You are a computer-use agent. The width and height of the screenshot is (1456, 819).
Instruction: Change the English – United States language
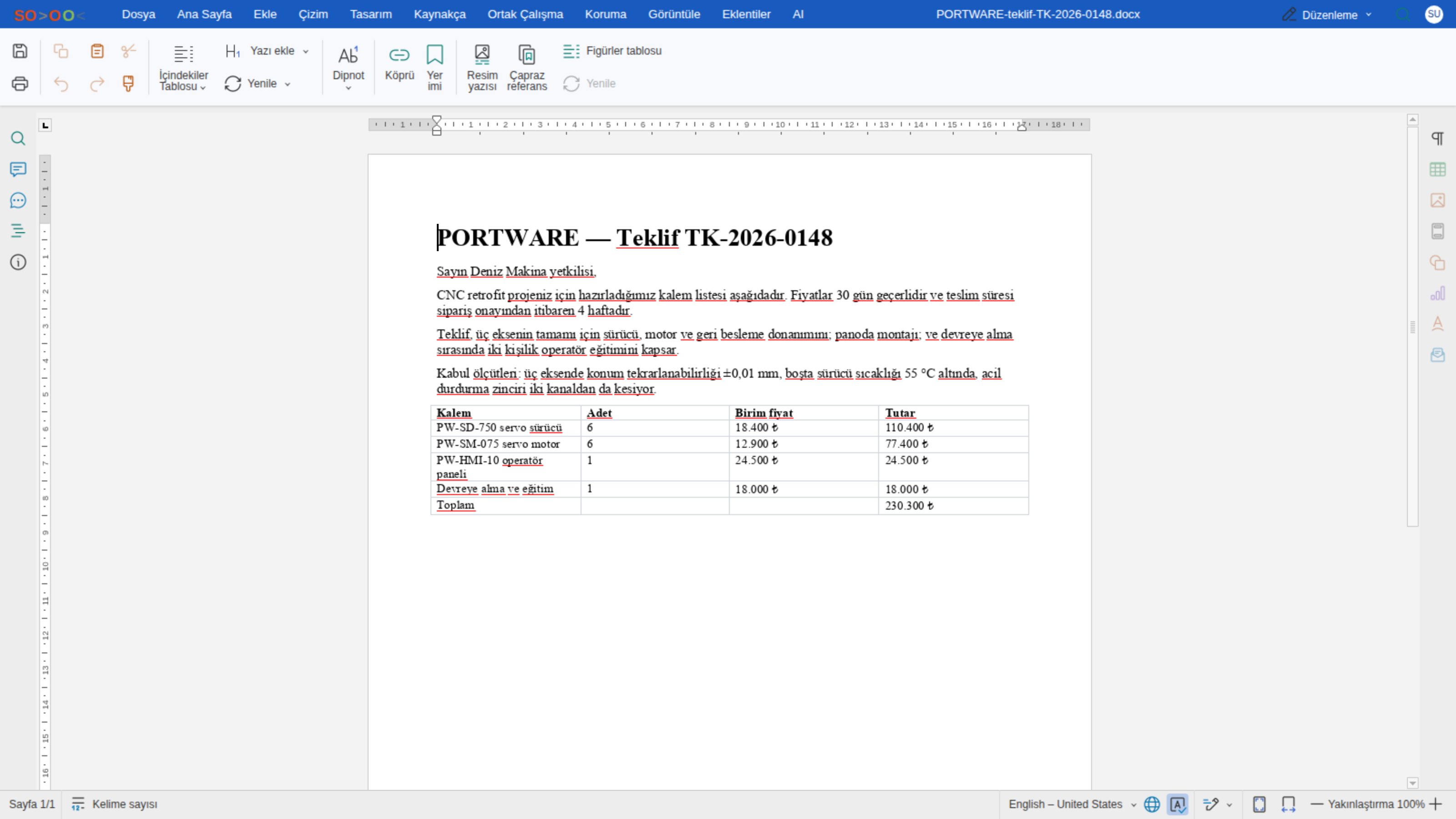tap(1072, 804)
